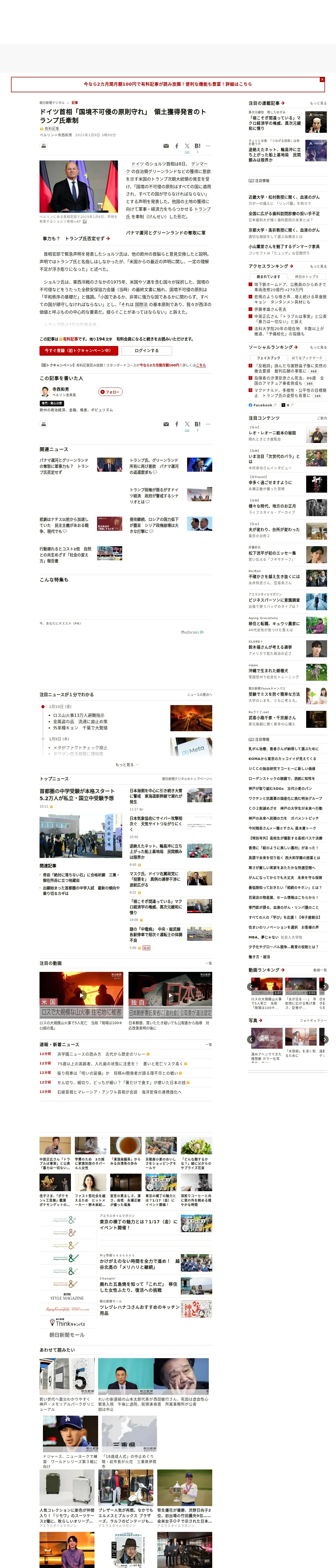The width and height of the screenshot is (336, 1568).
Task: Select the フェイスブック social ranking tab
Action: coord(268,358)
